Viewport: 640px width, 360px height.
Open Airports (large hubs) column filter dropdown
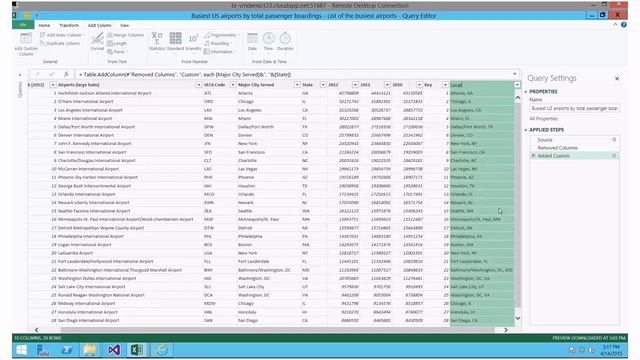198,85
